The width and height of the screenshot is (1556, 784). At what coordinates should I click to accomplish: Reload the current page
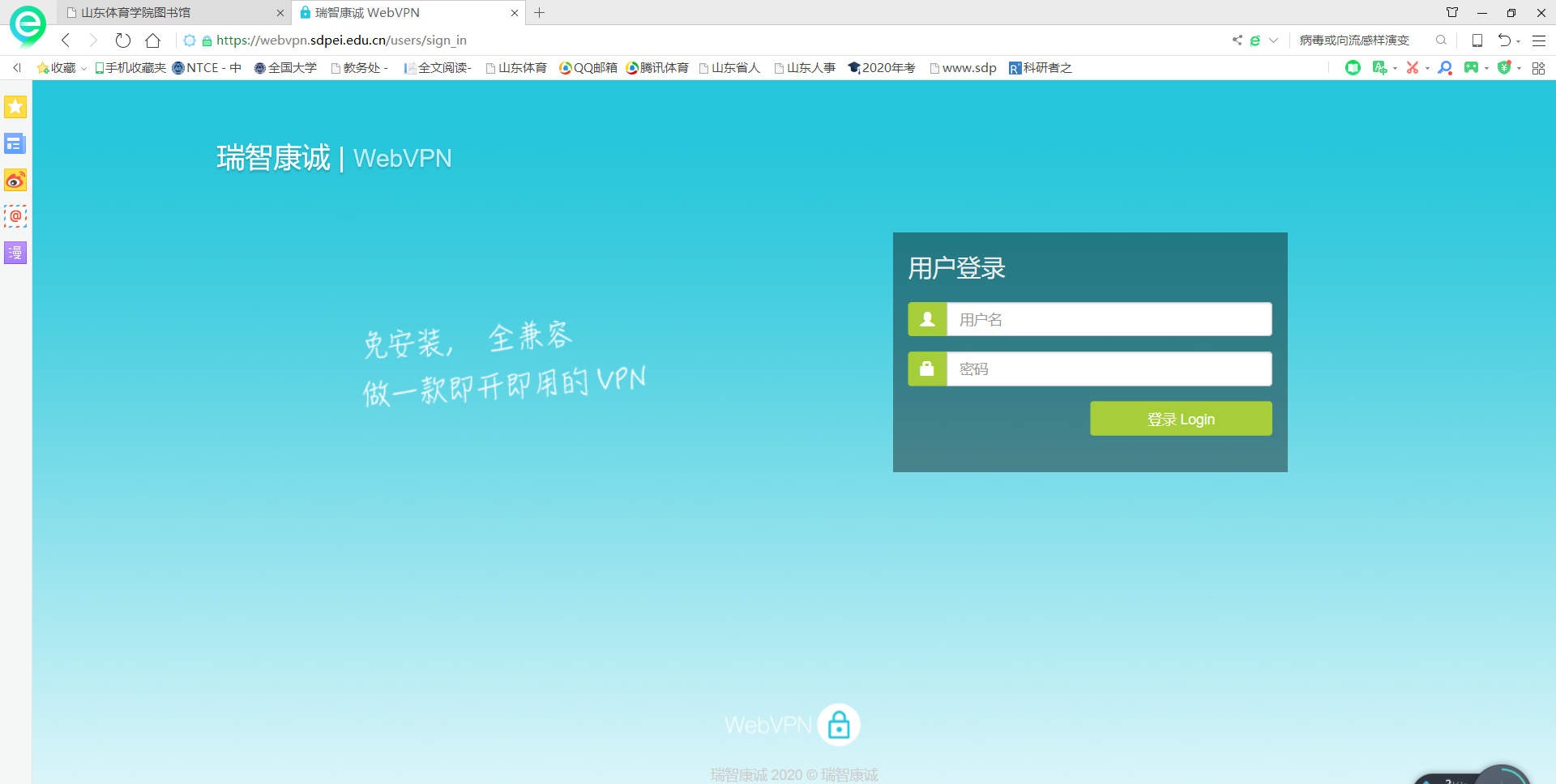(x=123, y=40)
